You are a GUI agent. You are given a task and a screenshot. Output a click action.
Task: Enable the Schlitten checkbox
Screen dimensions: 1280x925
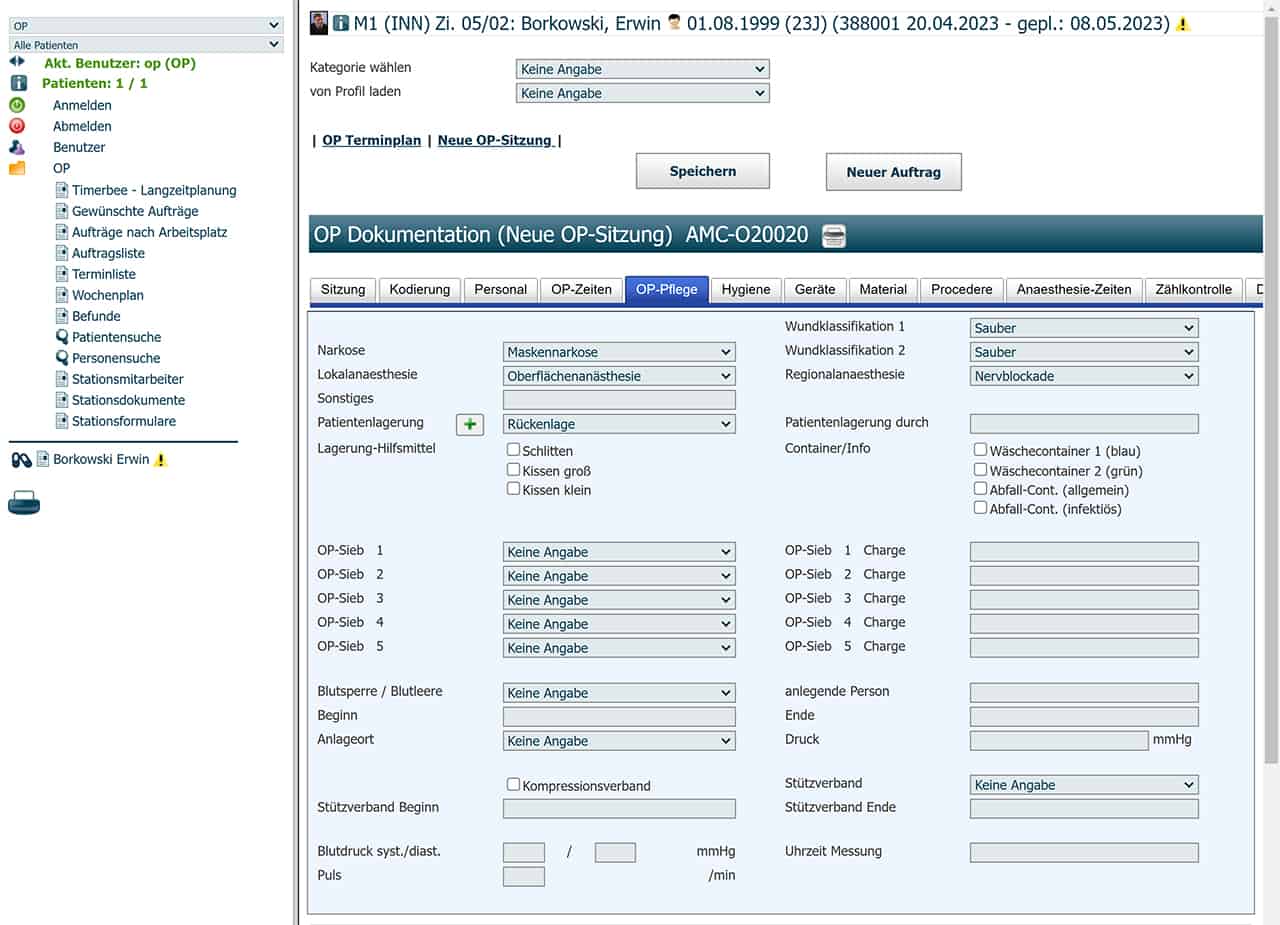coord(513,450)
